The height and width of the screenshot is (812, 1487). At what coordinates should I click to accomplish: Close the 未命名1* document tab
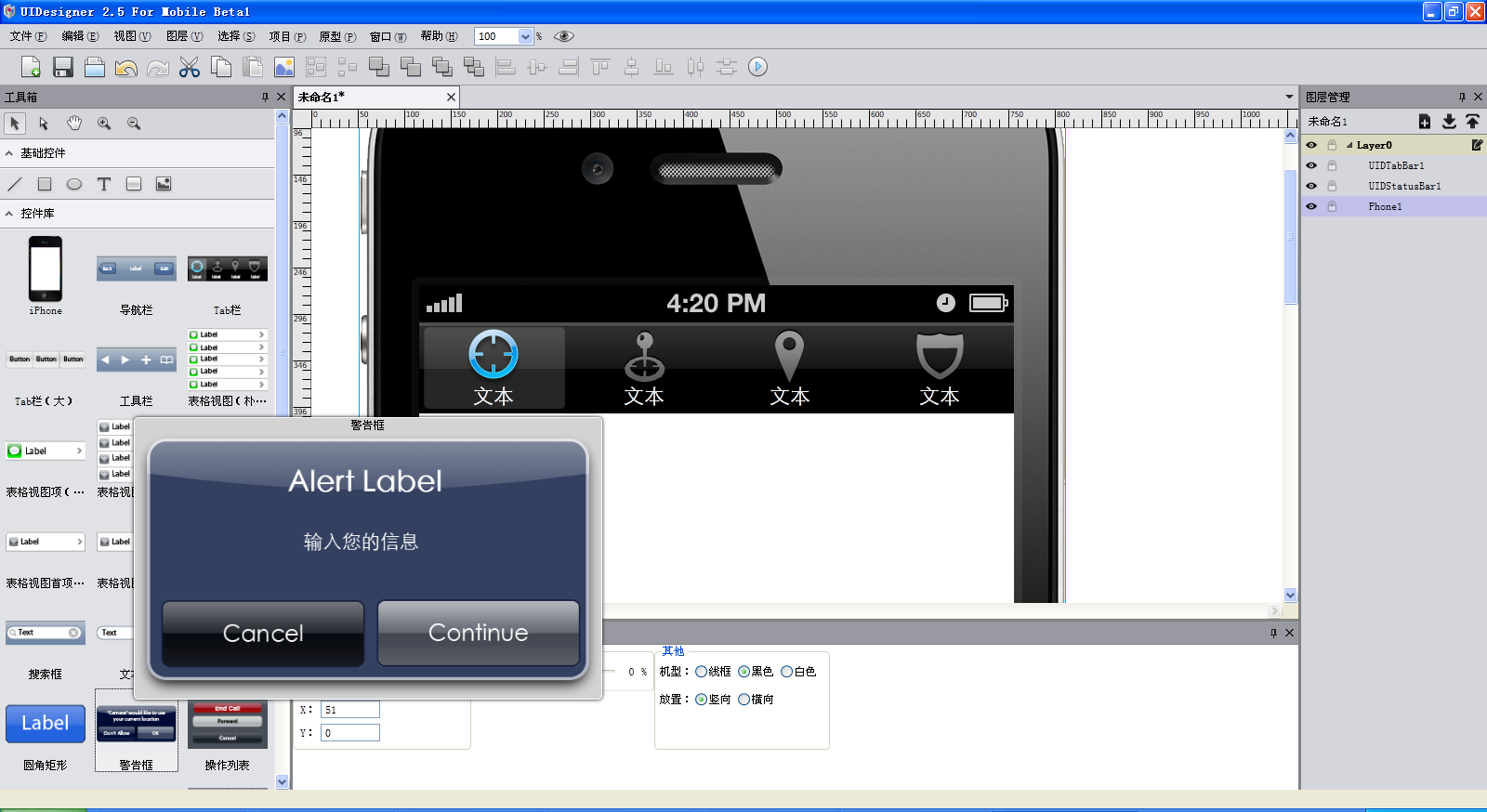tap(451, 97)
